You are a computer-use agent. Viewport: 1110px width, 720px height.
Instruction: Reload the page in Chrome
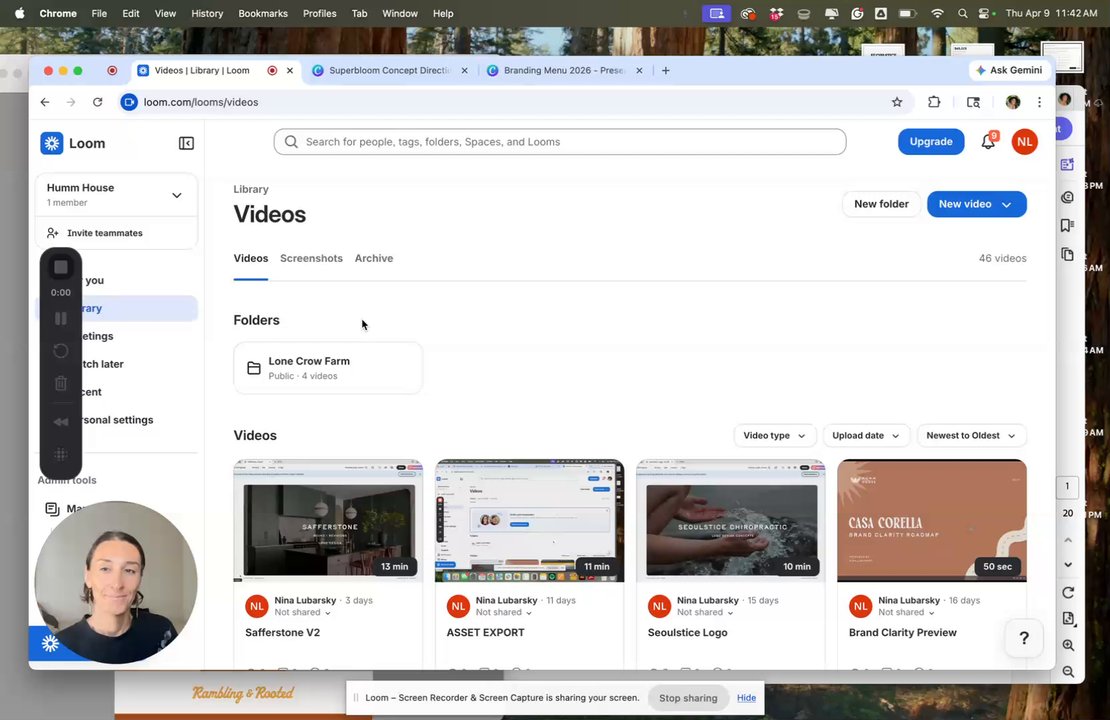(98, 102)
